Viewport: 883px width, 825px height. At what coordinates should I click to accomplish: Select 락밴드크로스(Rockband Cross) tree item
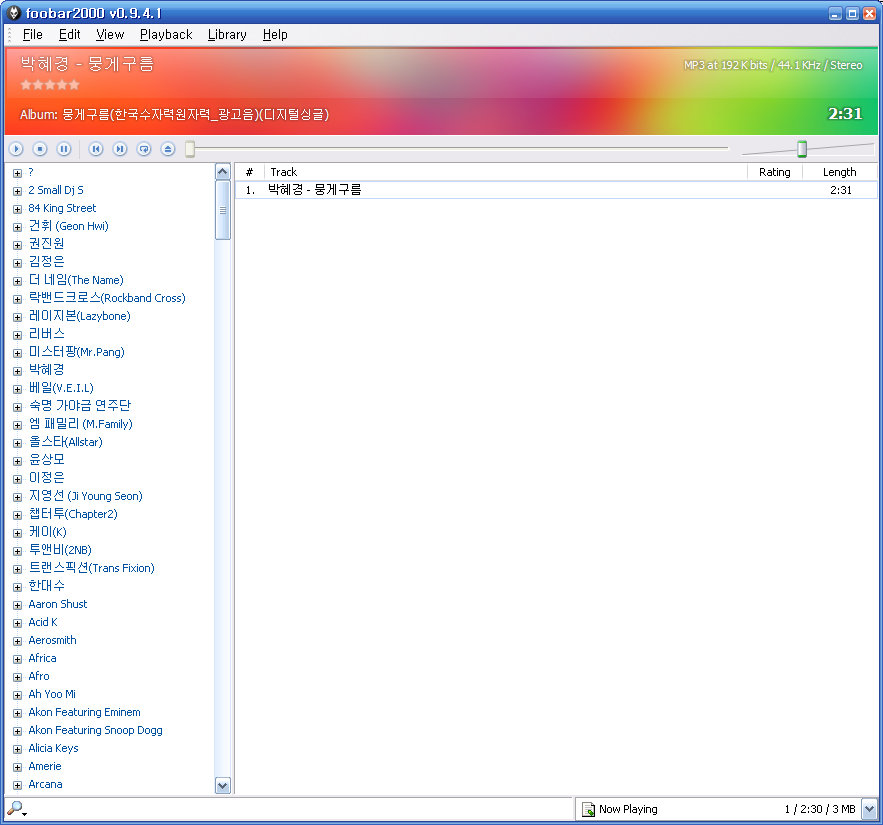coord(107,298)
